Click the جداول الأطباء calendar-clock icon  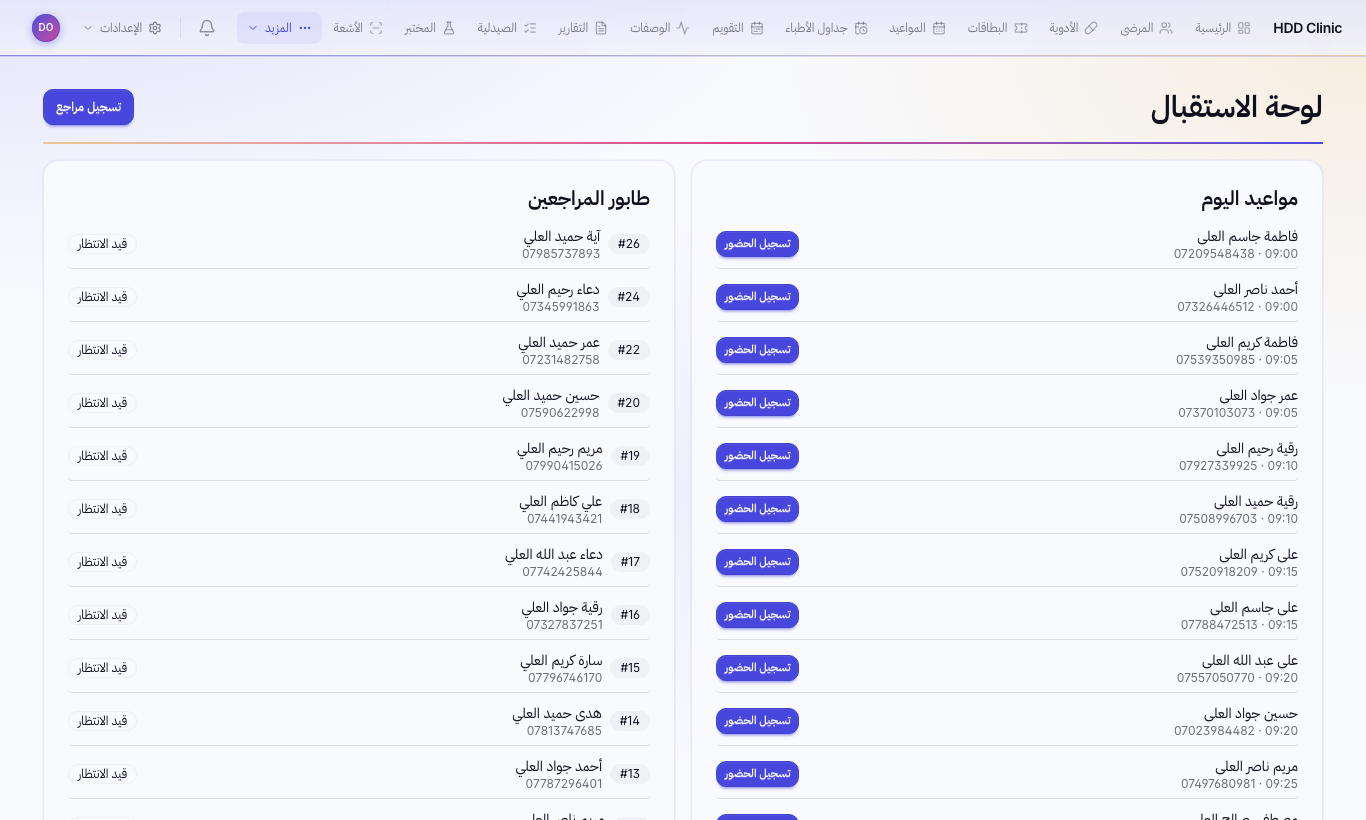pyautogui.click(x=861, y=28)
